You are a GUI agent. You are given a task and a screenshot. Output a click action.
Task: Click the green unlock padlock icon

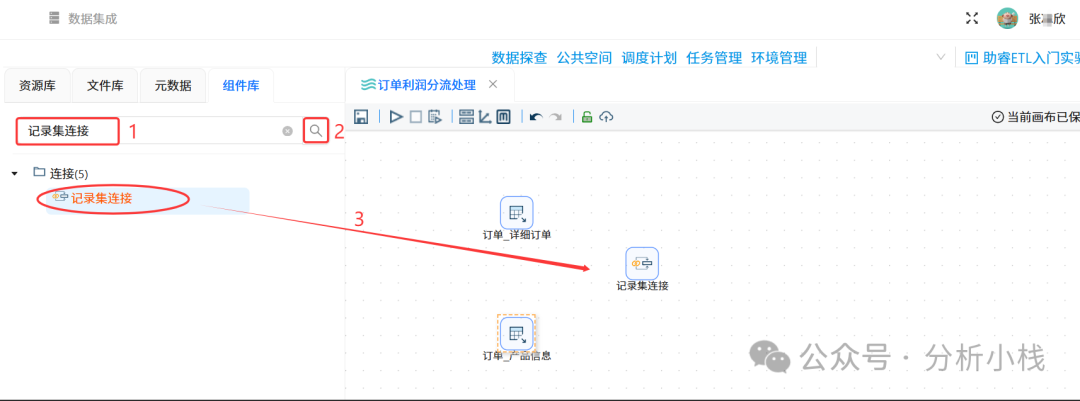click(x=587, y=116)
